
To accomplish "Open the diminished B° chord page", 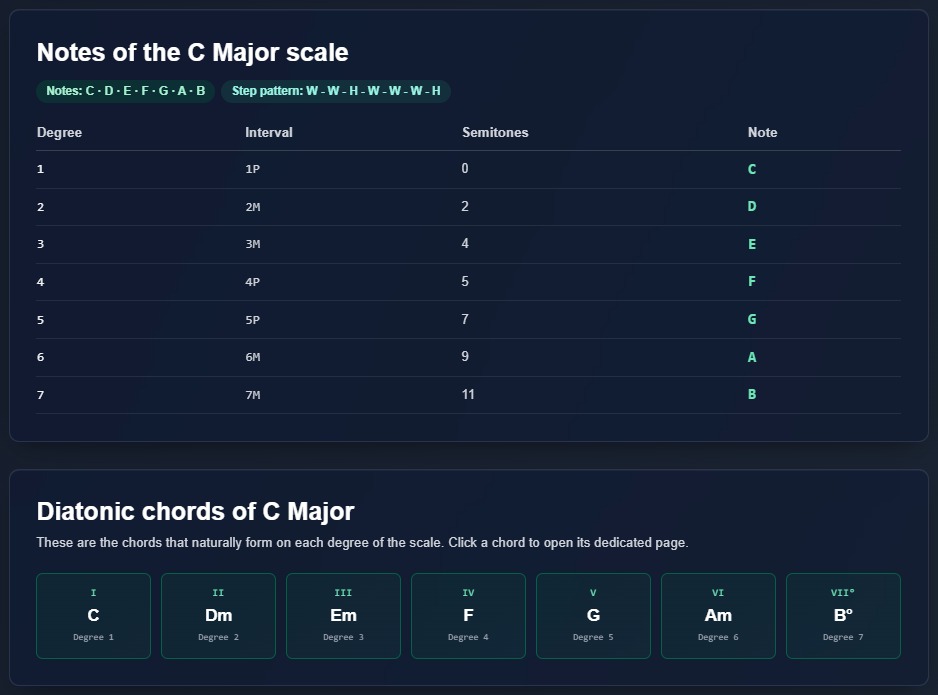I will point(843,615).
